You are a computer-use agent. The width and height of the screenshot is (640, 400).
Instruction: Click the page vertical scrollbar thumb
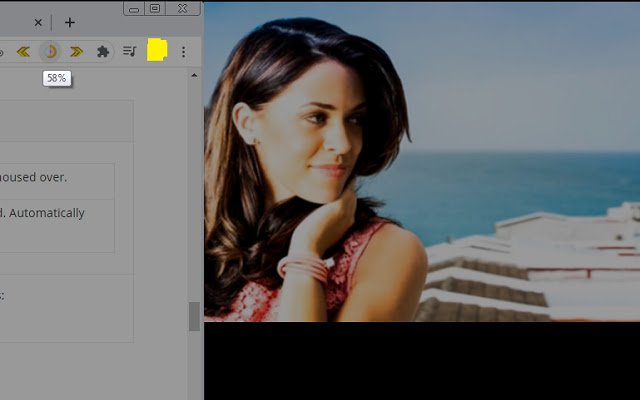click(x=194, y=316)
